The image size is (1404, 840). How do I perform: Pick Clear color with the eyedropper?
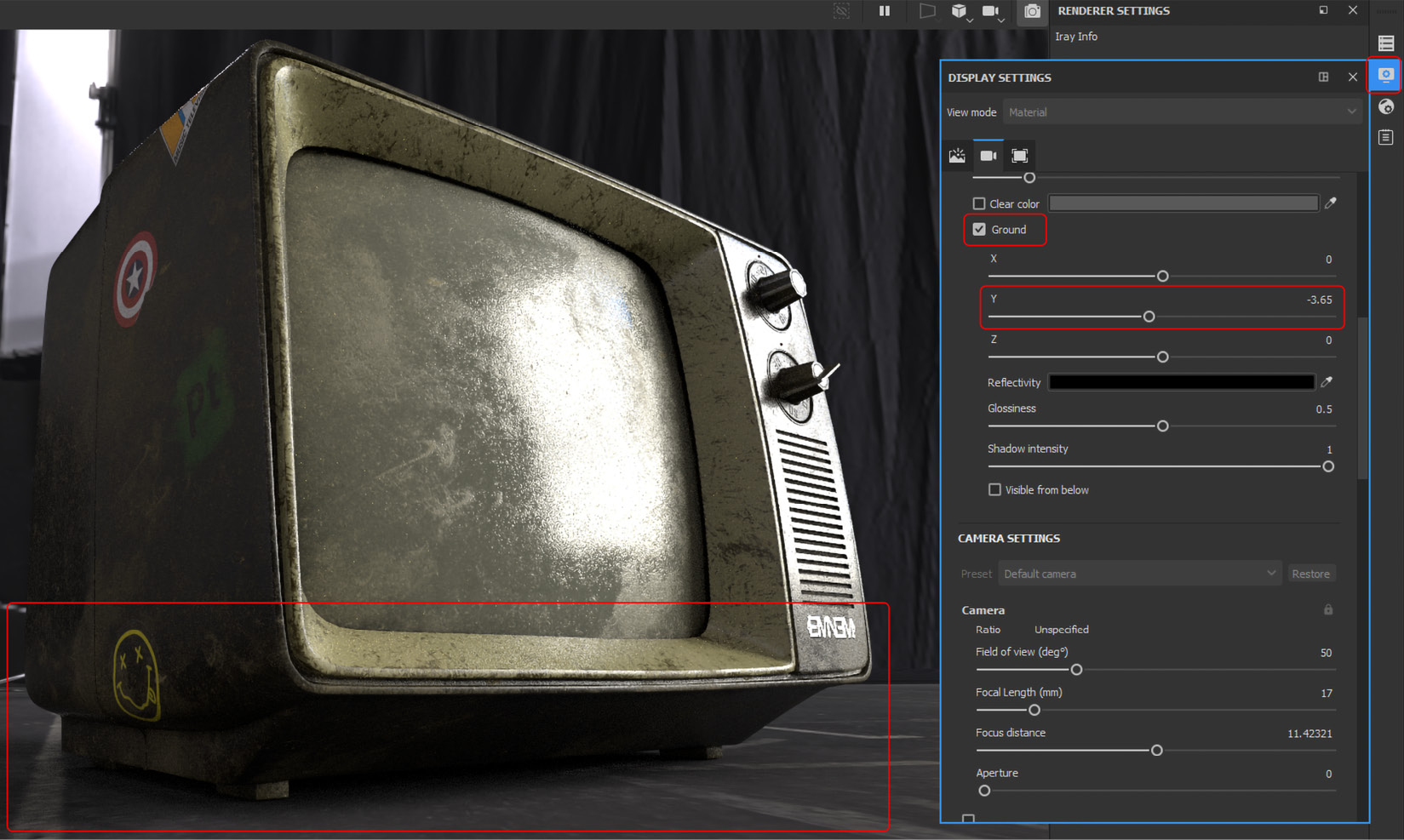(1331, 203)
